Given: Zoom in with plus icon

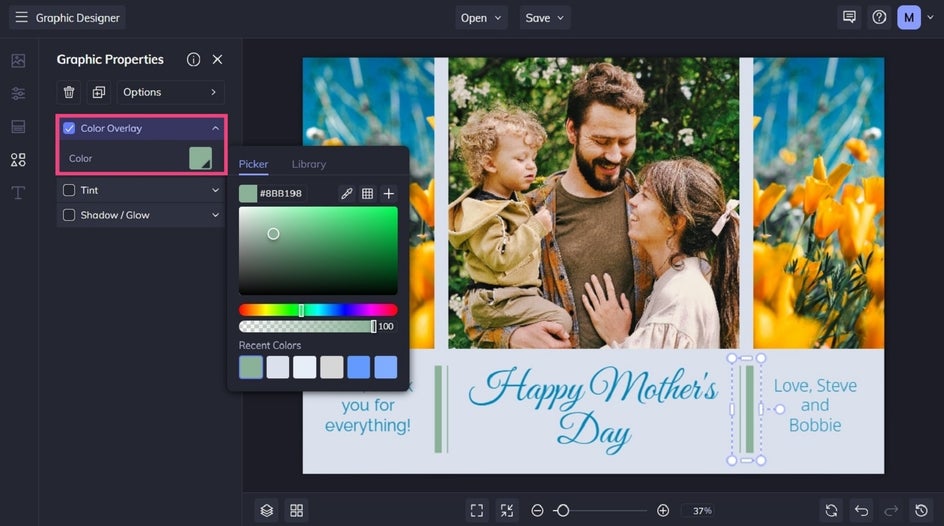Looking at the screenshot, I should coord(663,510).
